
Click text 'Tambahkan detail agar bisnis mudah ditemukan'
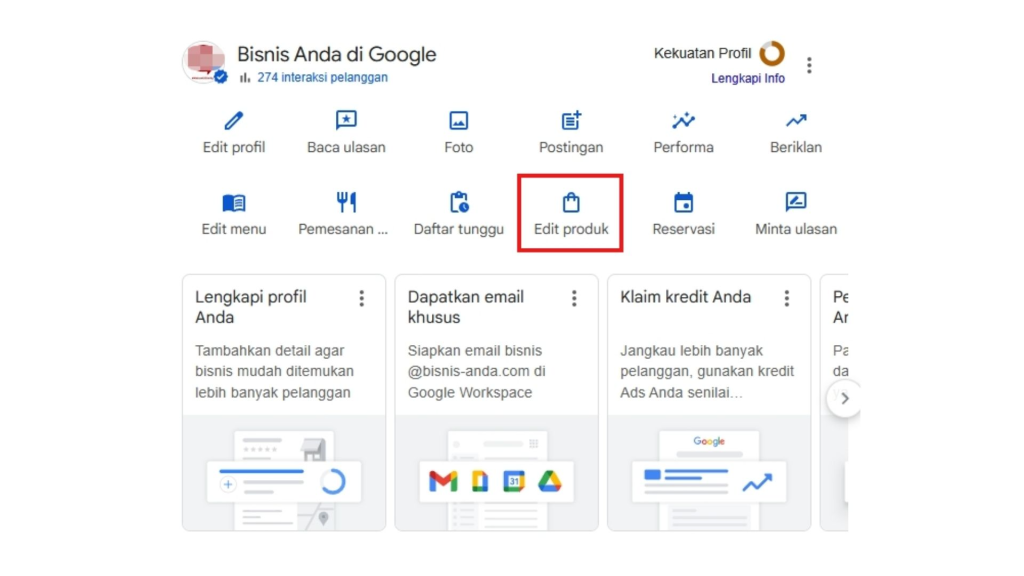[x=274, y=361]
